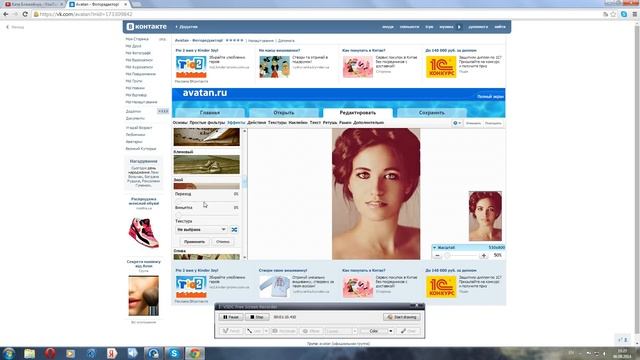This screenshot has width=640, height=360.
Task: Switch to the Сохранить tab
Action: pos(431,113)
